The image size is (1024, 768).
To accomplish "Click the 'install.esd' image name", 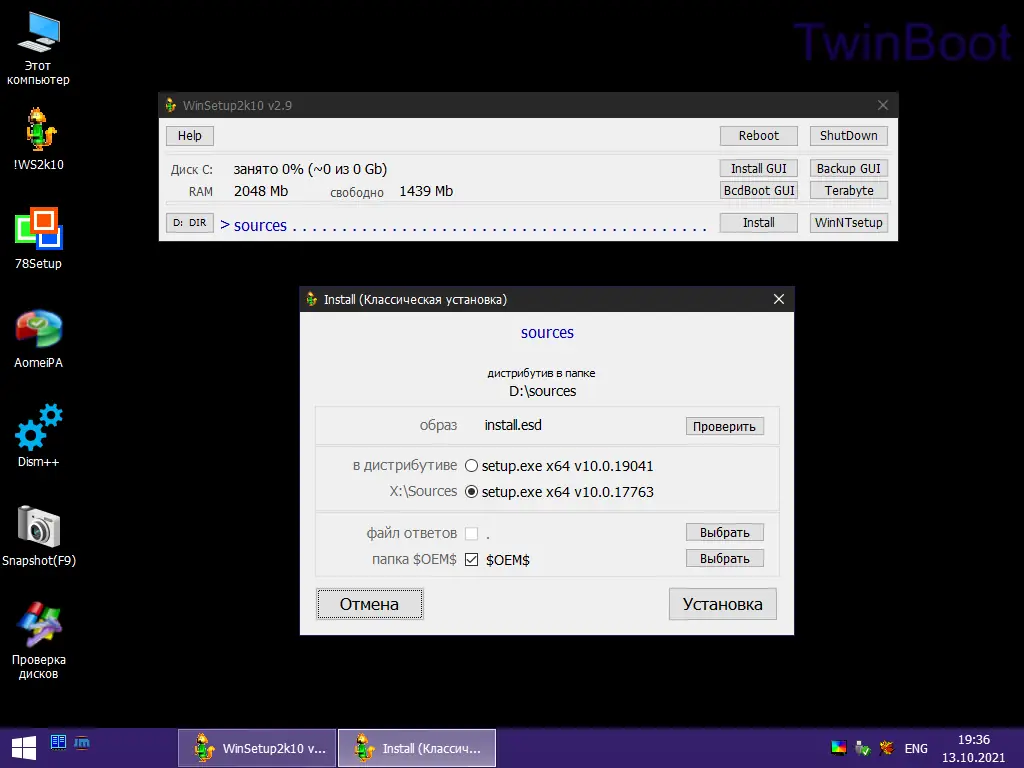I will point(513,425).
